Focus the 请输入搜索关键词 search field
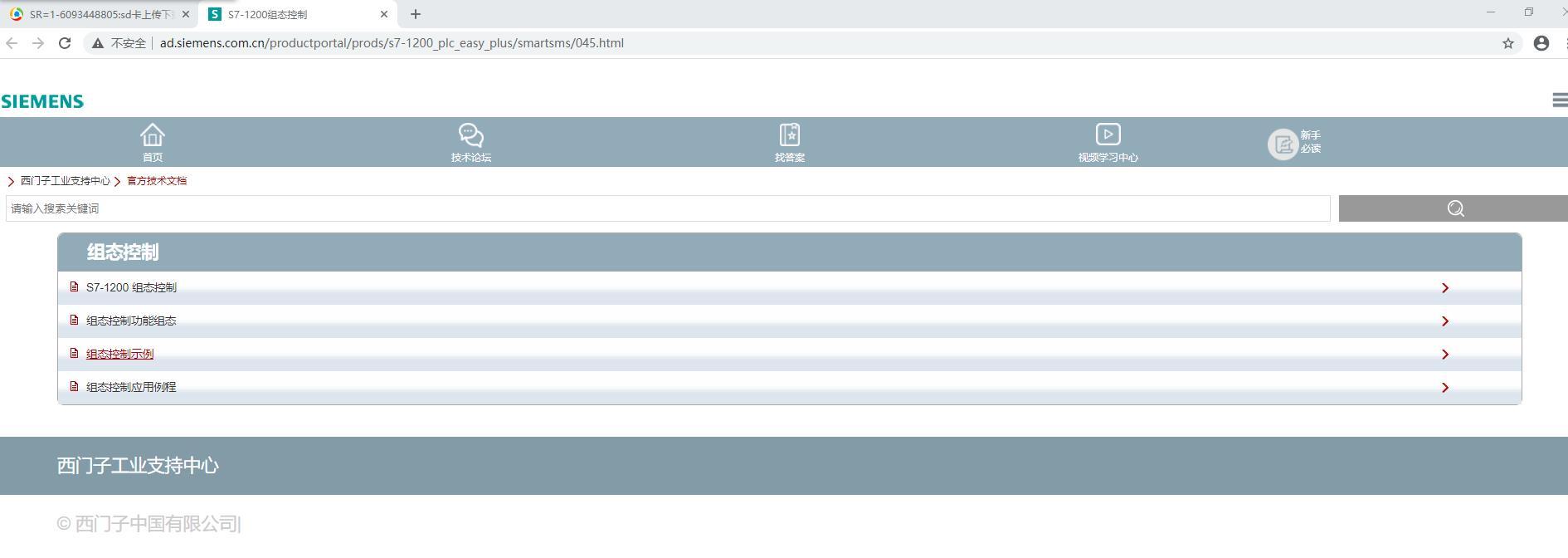Screen dimensions: 1568x558 click(668, 208)
